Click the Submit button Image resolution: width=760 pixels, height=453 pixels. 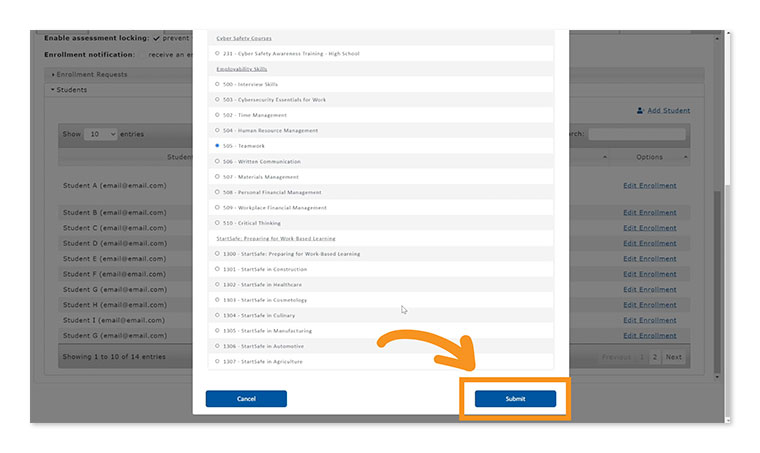click(x=515, y=399)
